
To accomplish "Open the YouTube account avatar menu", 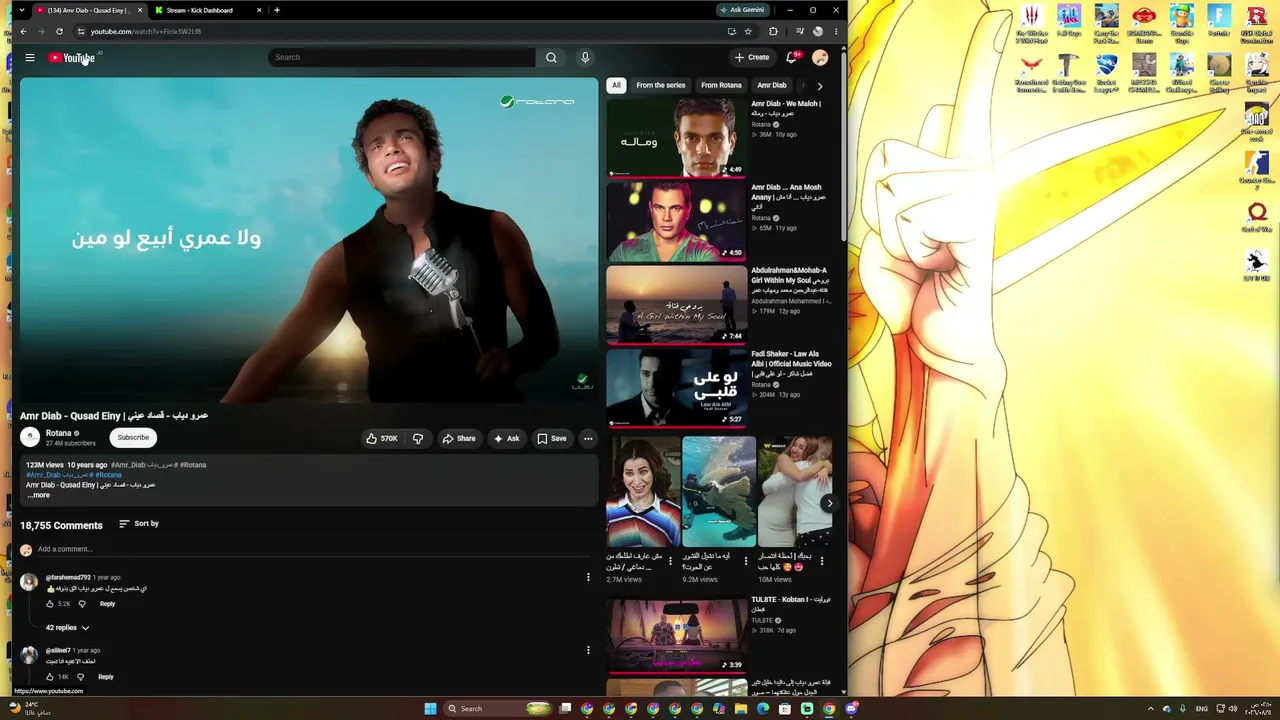I will [820, 57].
